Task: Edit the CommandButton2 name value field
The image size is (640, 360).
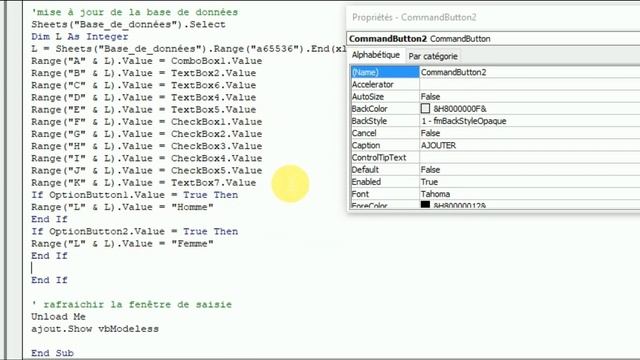Action: tap(530, 72)
